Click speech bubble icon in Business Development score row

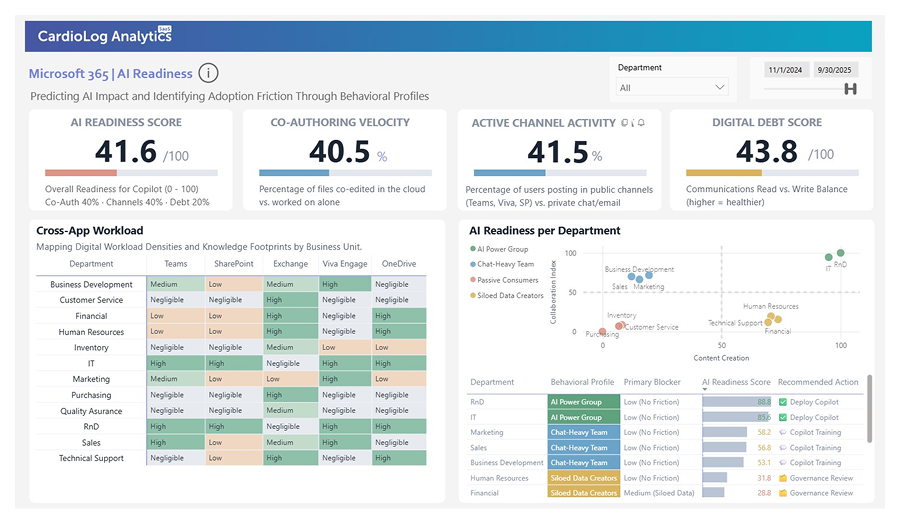782,463
